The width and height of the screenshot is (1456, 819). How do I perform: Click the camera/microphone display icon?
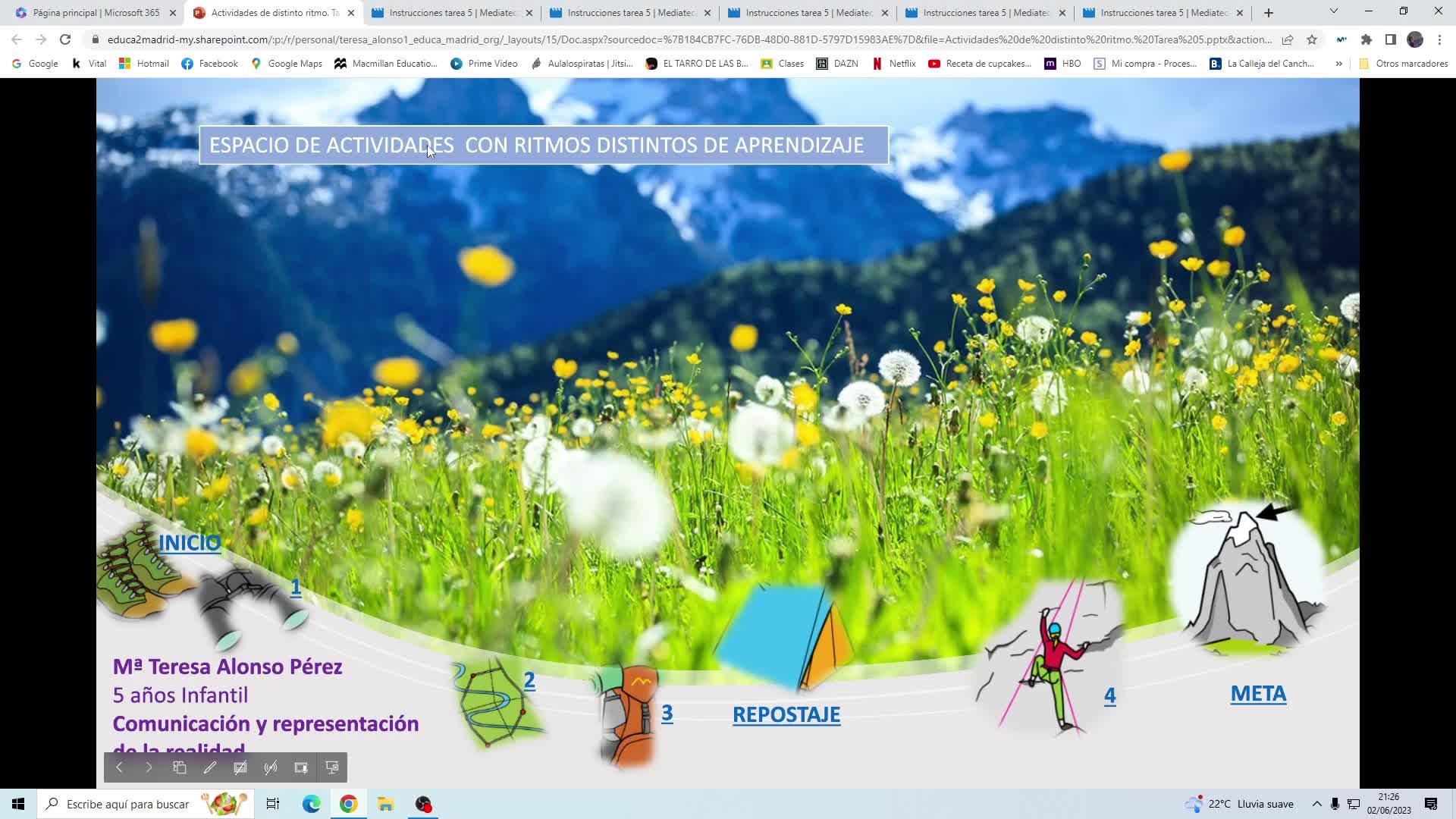[x=301, y=767]
